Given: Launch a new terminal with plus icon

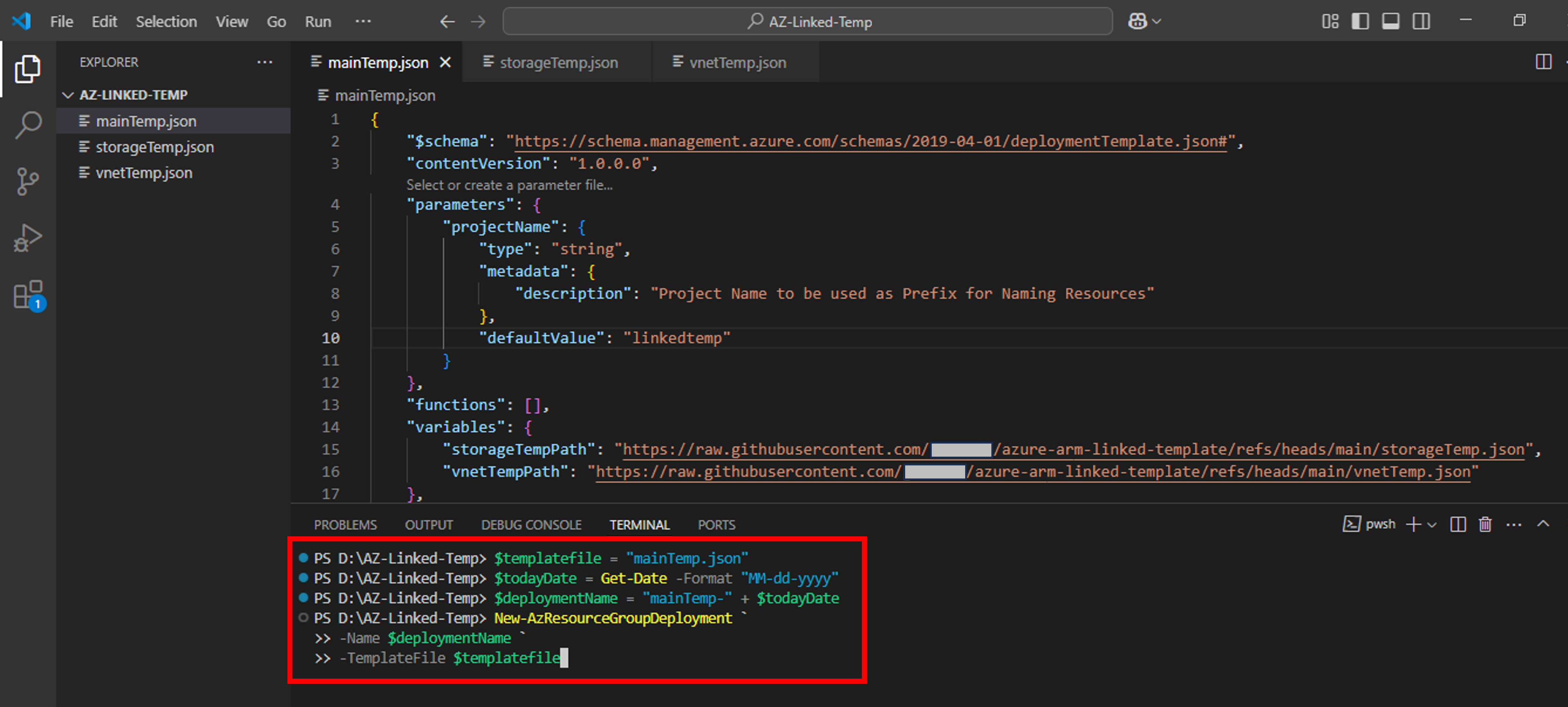Looking at the screenshot, I should (x=1413, y=524).
